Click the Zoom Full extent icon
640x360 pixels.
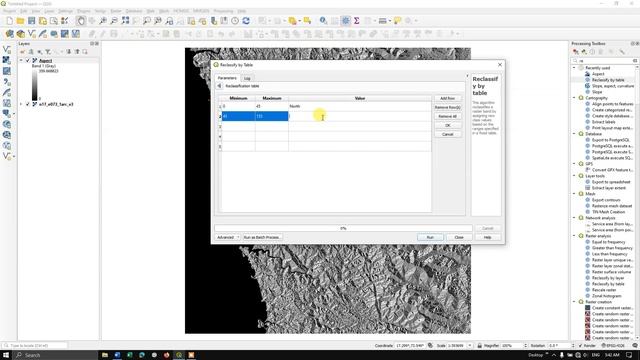tap(125, 21)
